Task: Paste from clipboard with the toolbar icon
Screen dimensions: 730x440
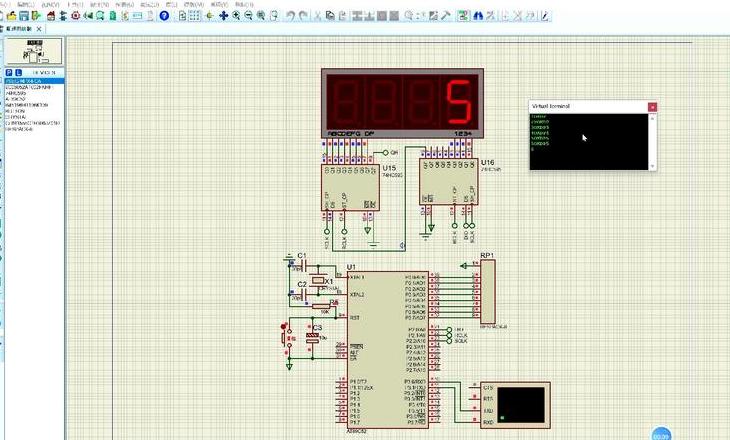Action: click(x=342, y=16)
